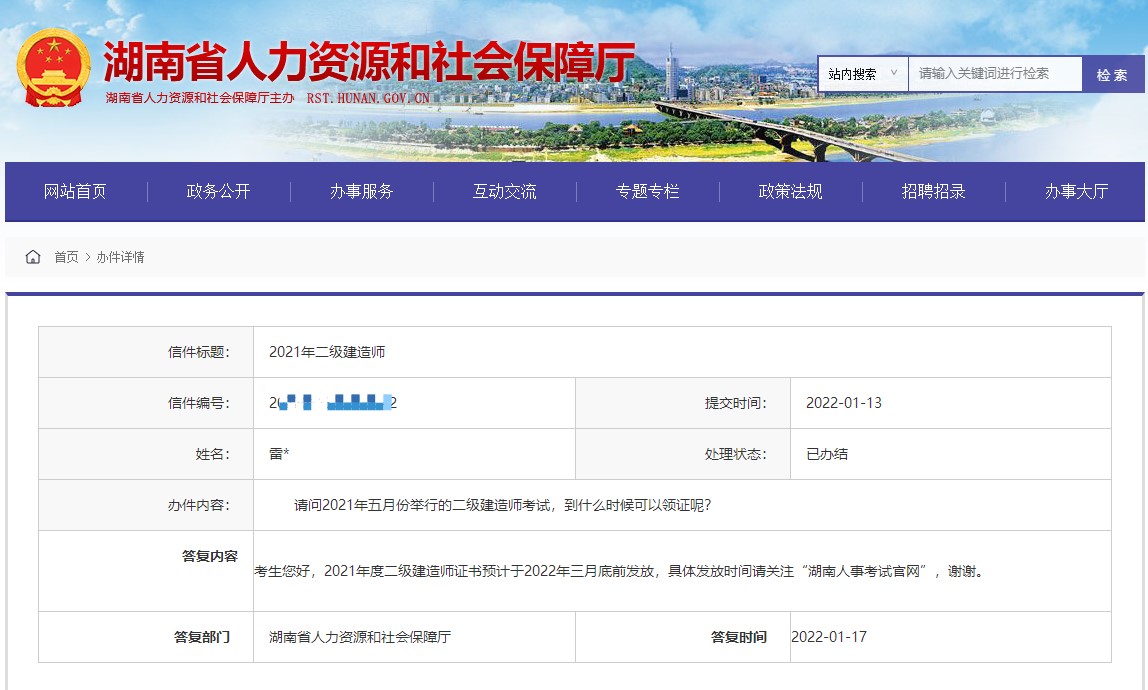Open the 招聘招录 menu item
Viewport: 1148px width, 690px height.
coord(931,191)
